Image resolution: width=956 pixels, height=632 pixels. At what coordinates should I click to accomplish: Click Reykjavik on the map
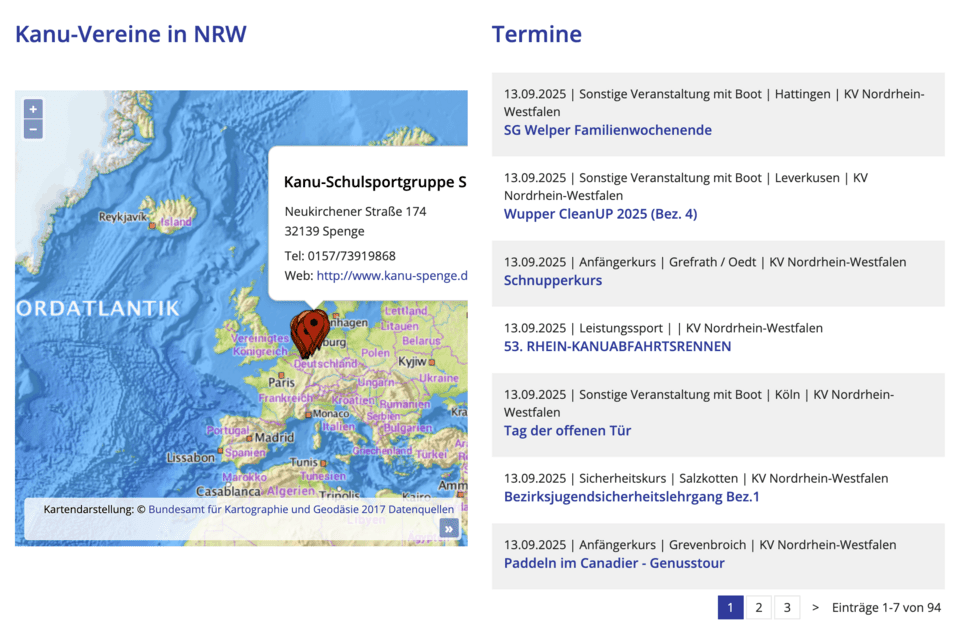click(x=124, y=217)
